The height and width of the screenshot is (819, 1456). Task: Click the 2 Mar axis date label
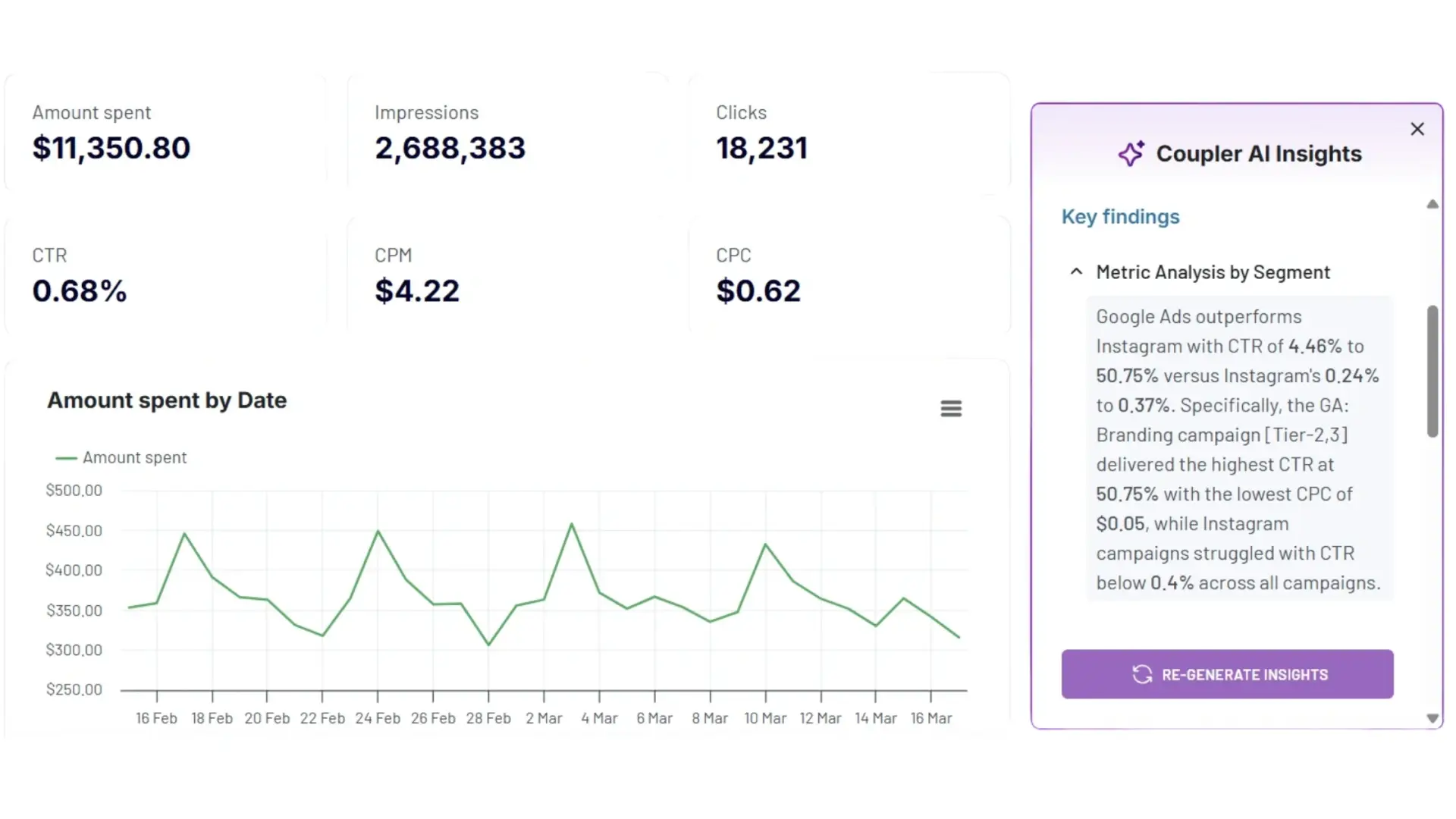click(544, 718)
